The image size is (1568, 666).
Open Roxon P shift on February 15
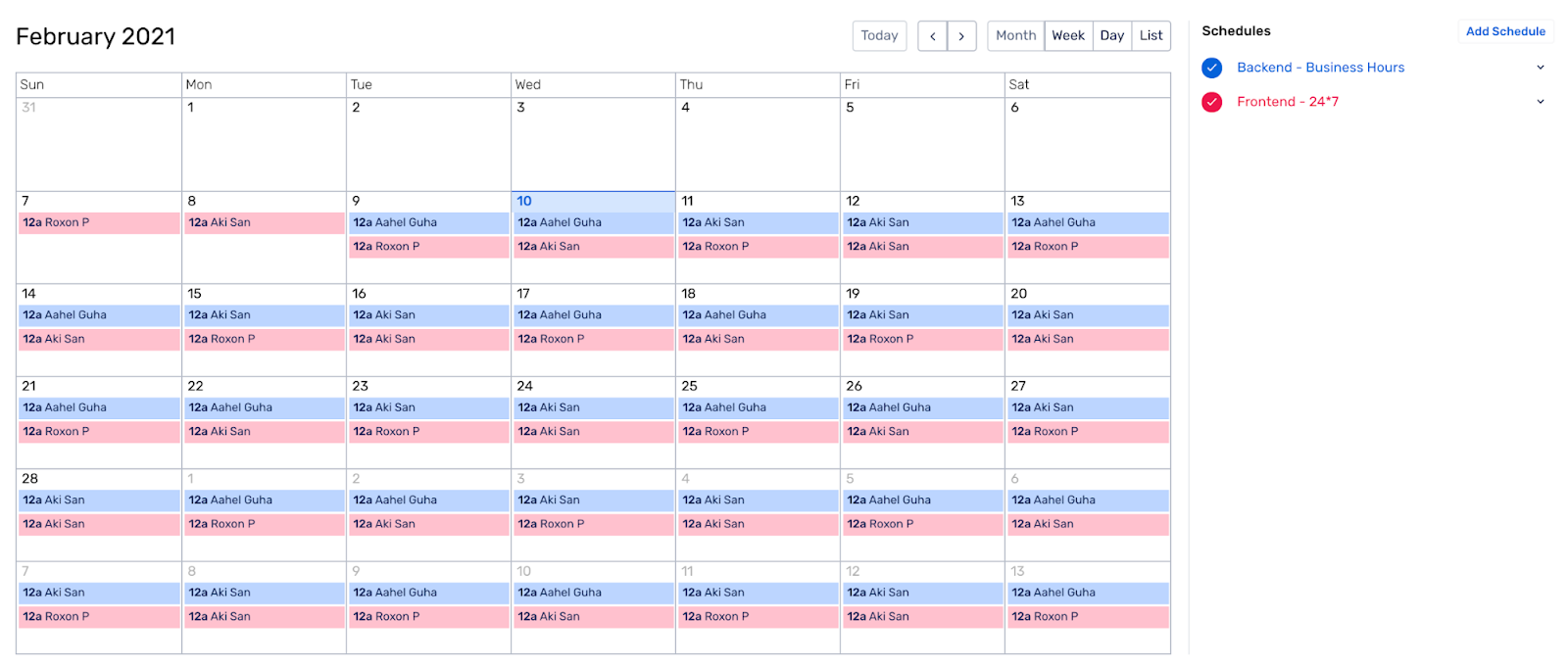pyautogui.click(x=265, y=339)
